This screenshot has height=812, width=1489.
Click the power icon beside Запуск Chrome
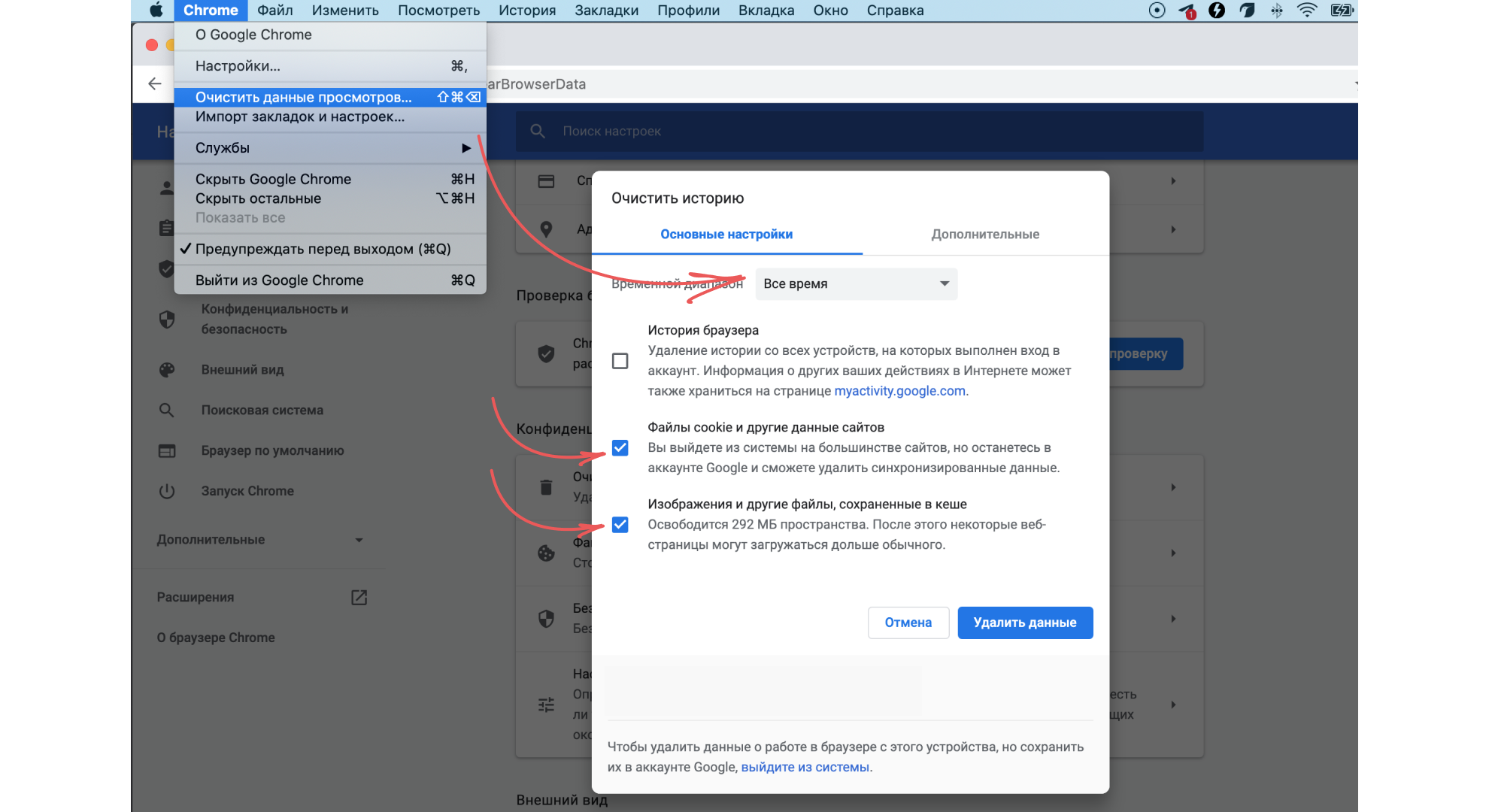click(167, 491)
